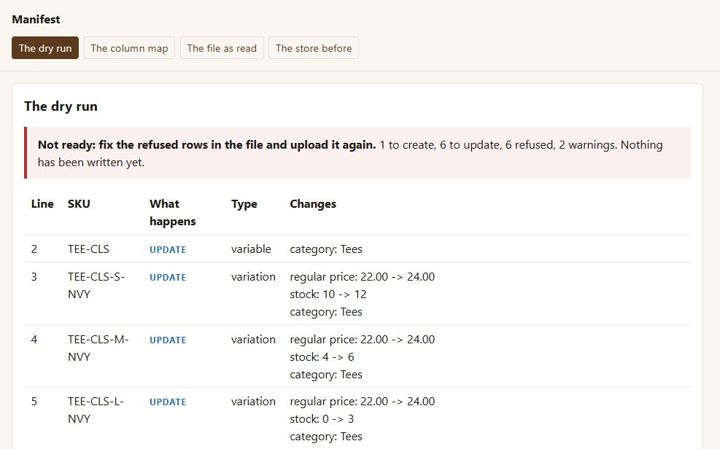Click category: Tees in TEE-CLS-S-NVY row
Image resolution: width=720 pixels, height=449 pixels.
326,312
